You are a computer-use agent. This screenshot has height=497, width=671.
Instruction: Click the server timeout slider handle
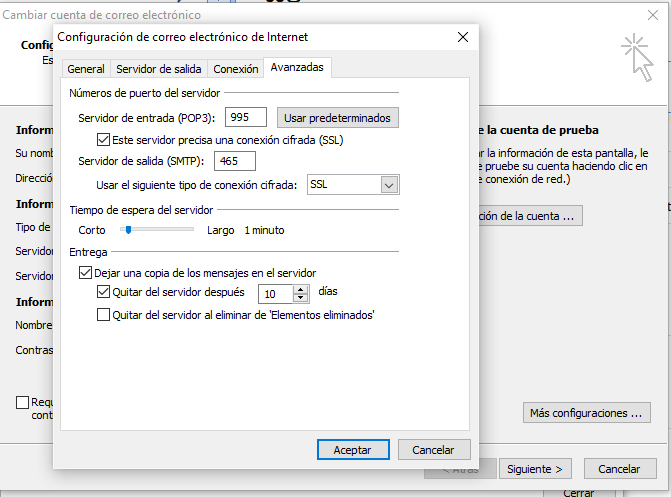click(127, 229)
